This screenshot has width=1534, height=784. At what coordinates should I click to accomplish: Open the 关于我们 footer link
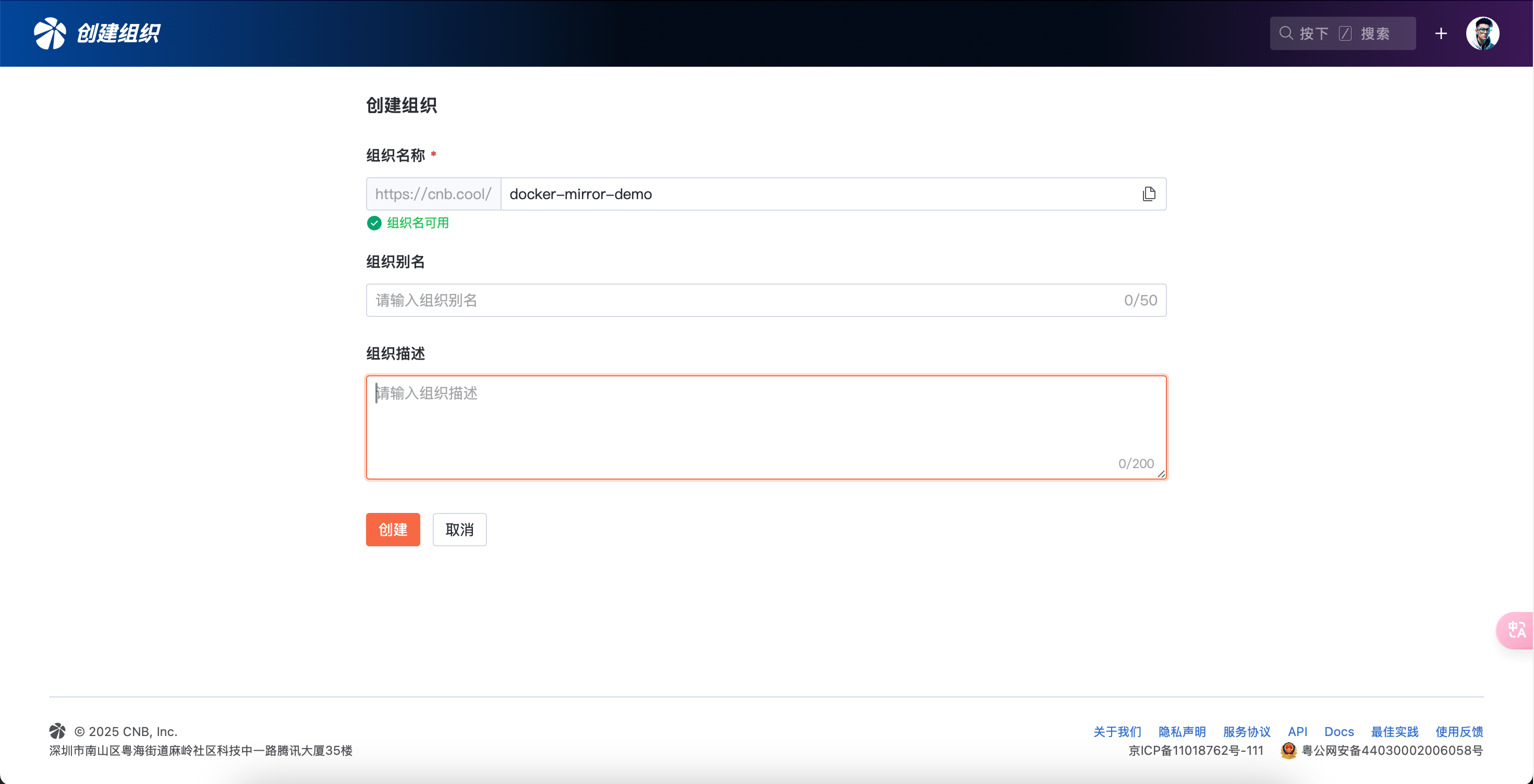tap(1117, 732)
